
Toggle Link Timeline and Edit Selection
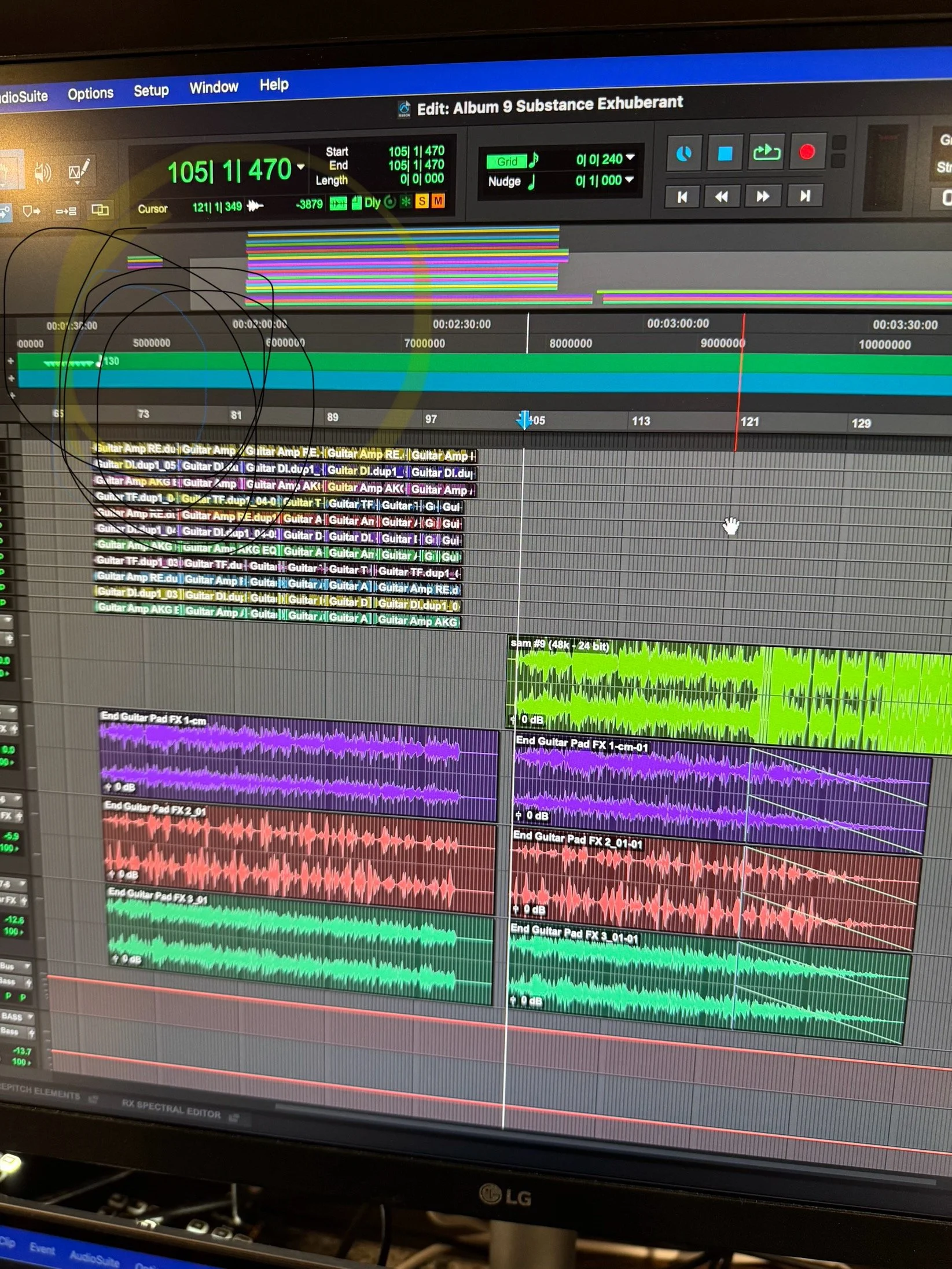click(x=32, y=211)
